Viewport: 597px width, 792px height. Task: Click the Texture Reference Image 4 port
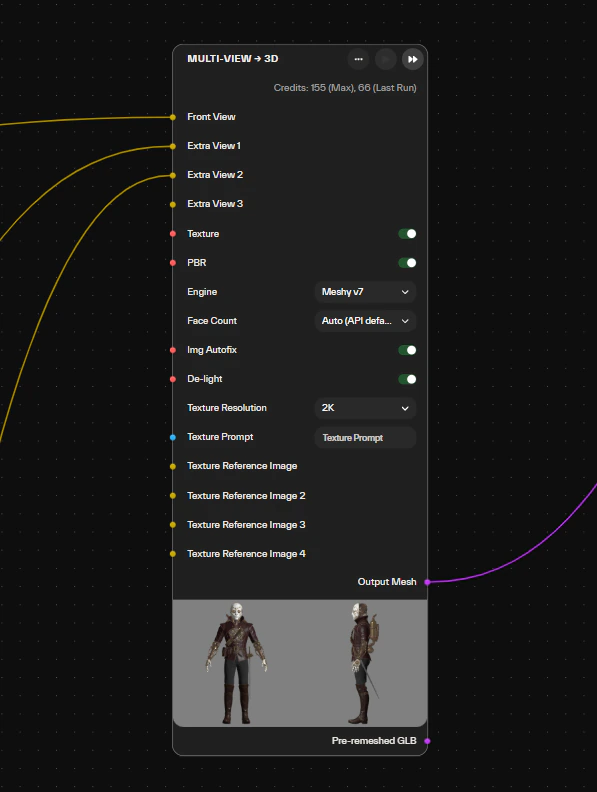coord(173,554)
